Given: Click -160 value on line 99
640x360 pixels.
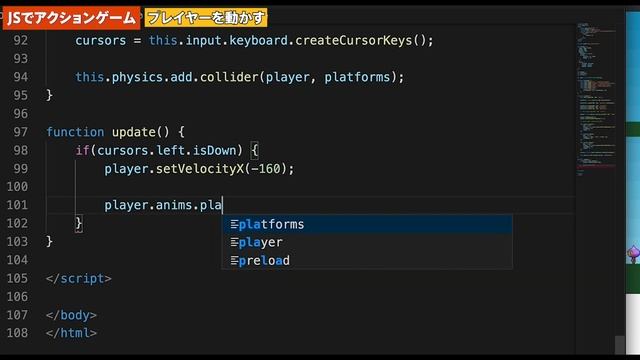Looking at the screenshot, I should pyautogui.click(x=266, y=169).
